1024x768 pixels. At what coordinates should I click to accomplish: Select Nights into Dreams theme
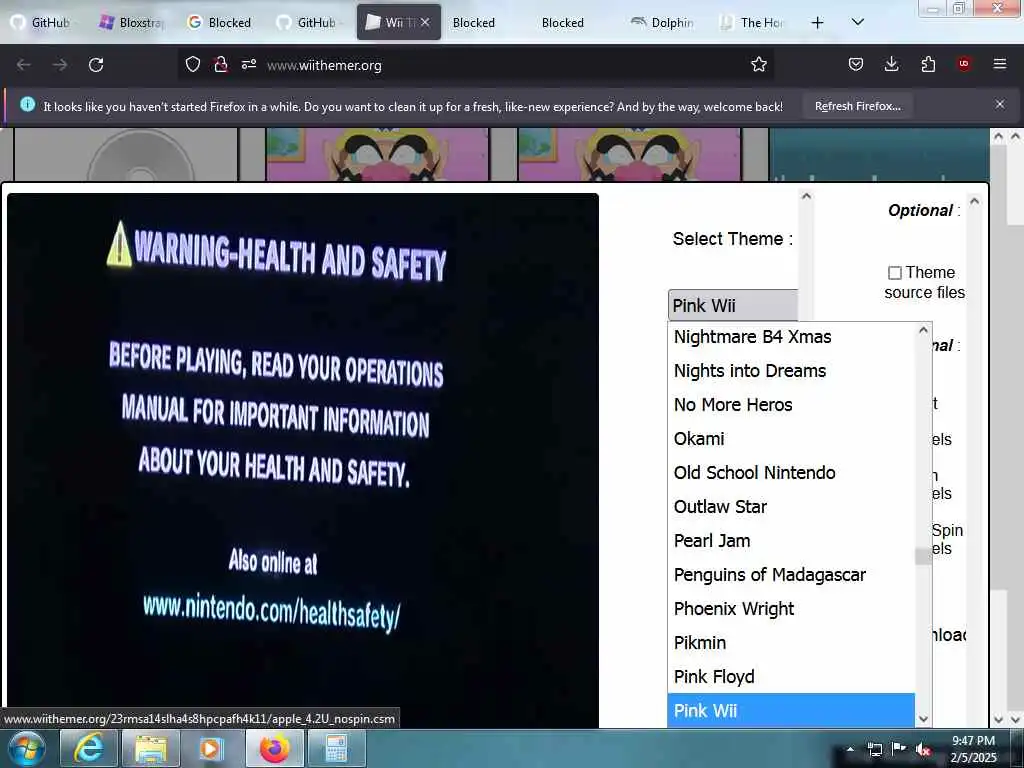pyautogui.click(x=791, y=371)
